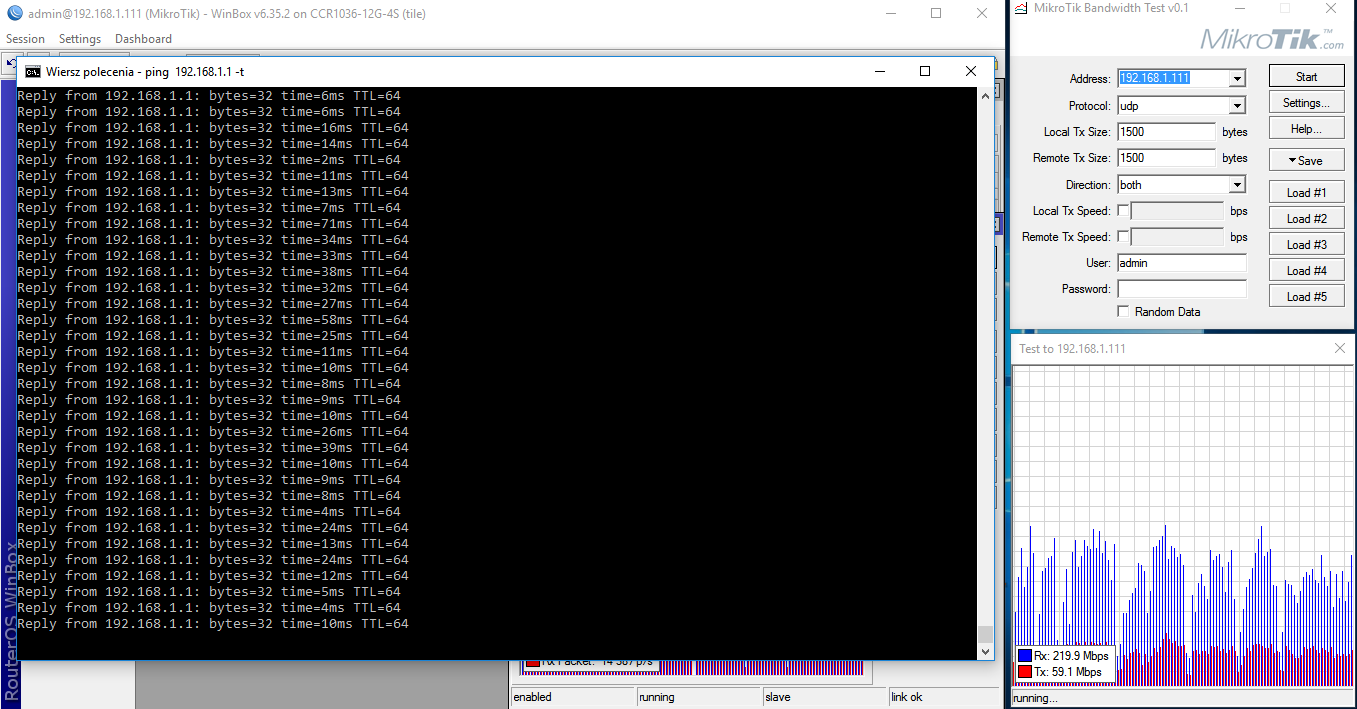The height and width of the screenshot is (709, 1357).
Task: Open the Protocol dropdown
Action: click(1237, 106)
